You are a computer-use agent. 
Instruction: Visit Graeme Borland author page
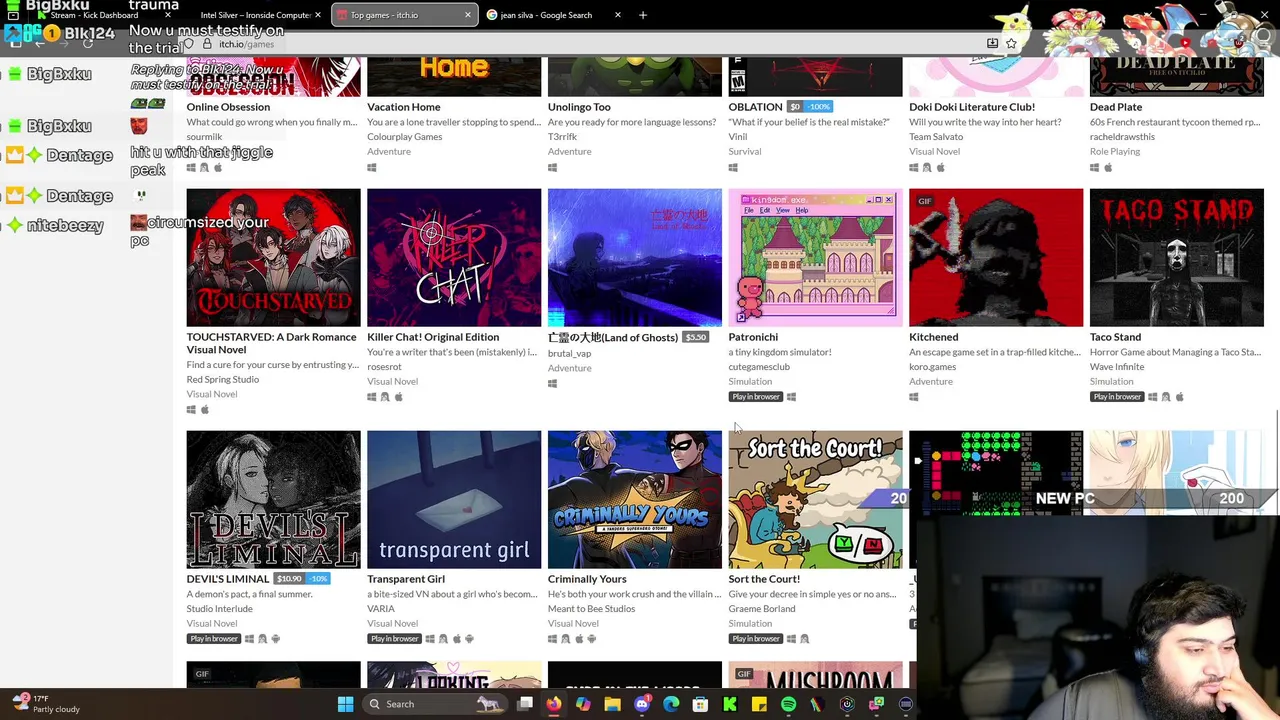[762, 609]
